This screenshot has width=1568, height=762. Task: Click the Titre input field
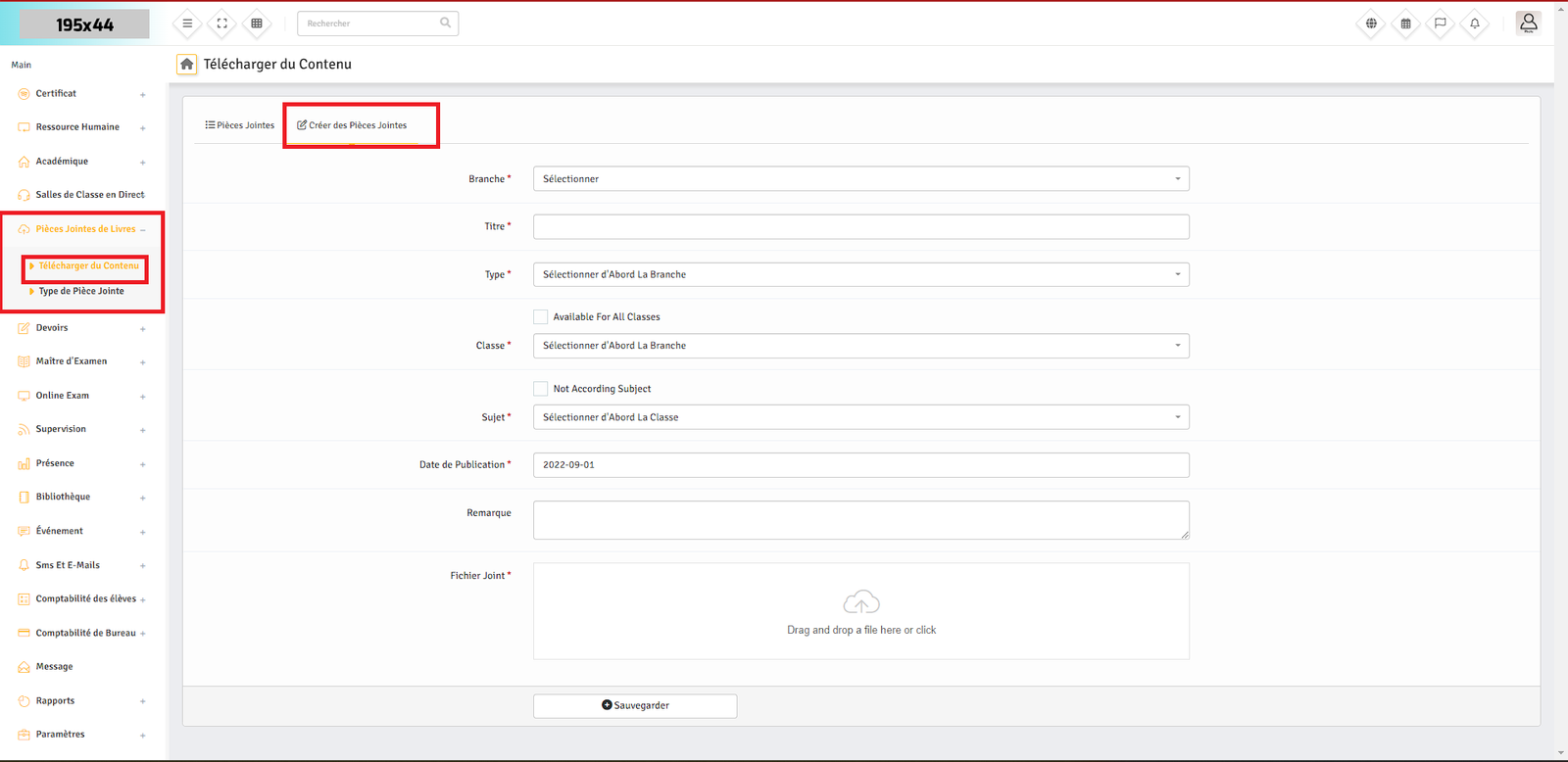pyautogui.click(x=860, y=227)
